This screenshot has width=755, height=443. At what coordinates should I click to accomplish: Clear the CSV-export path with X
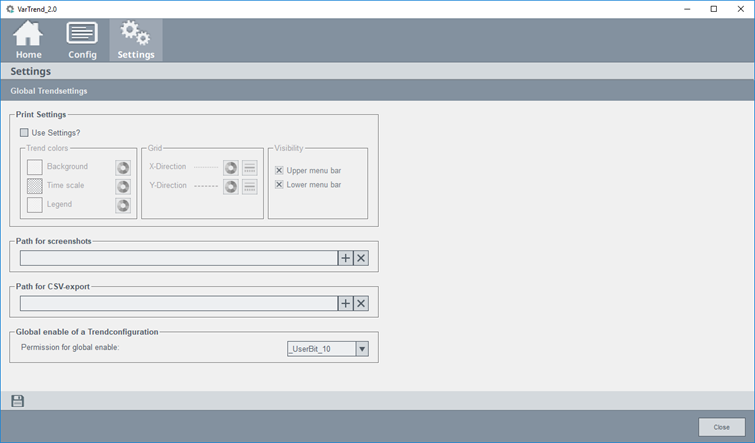[x=361, y=303]
